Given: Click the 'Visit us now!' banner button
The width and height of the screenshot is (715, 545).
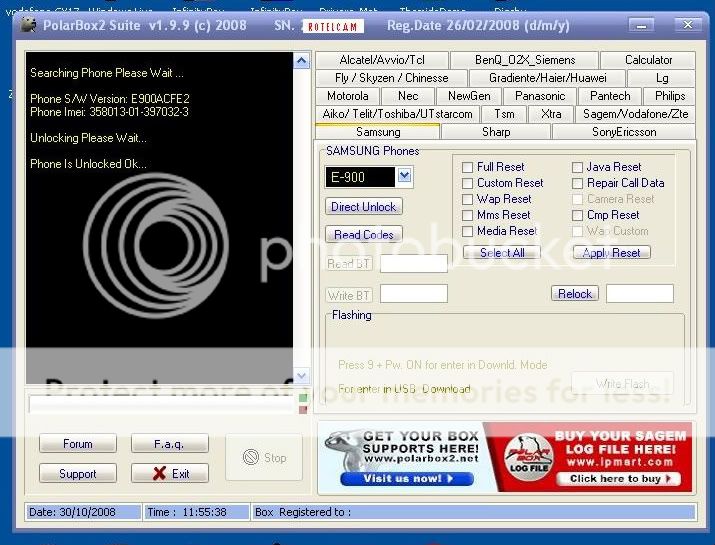Looking at the screenshot, I should pos(407,478).
